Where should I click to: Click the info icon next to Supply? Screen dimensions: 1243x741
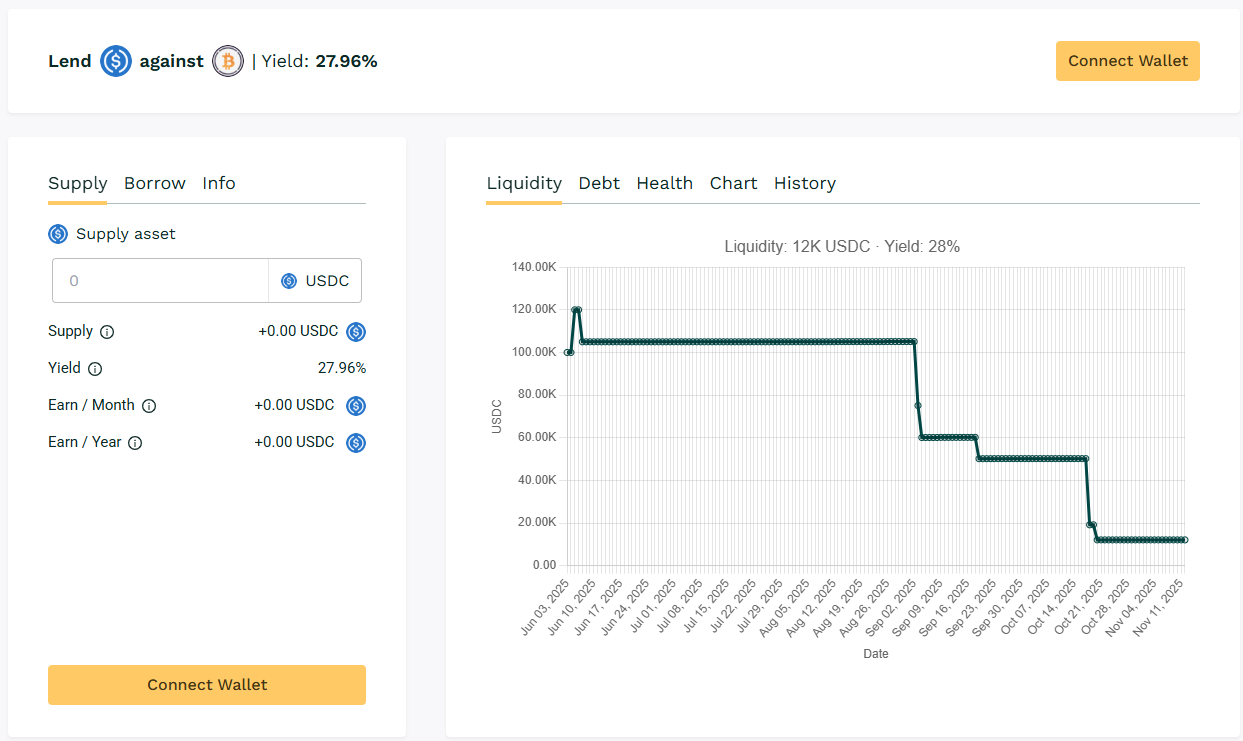tap(107, 332)
